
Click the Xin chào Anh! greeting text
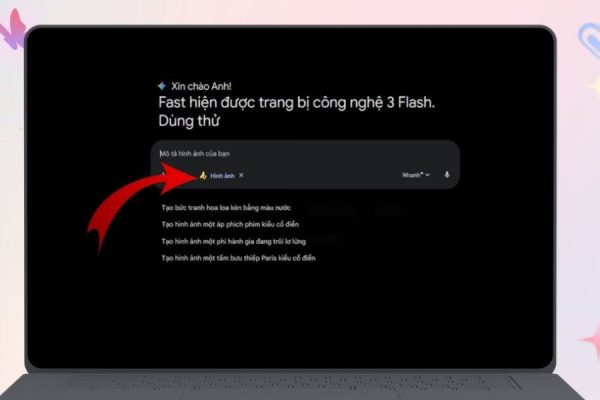(201, 86)
